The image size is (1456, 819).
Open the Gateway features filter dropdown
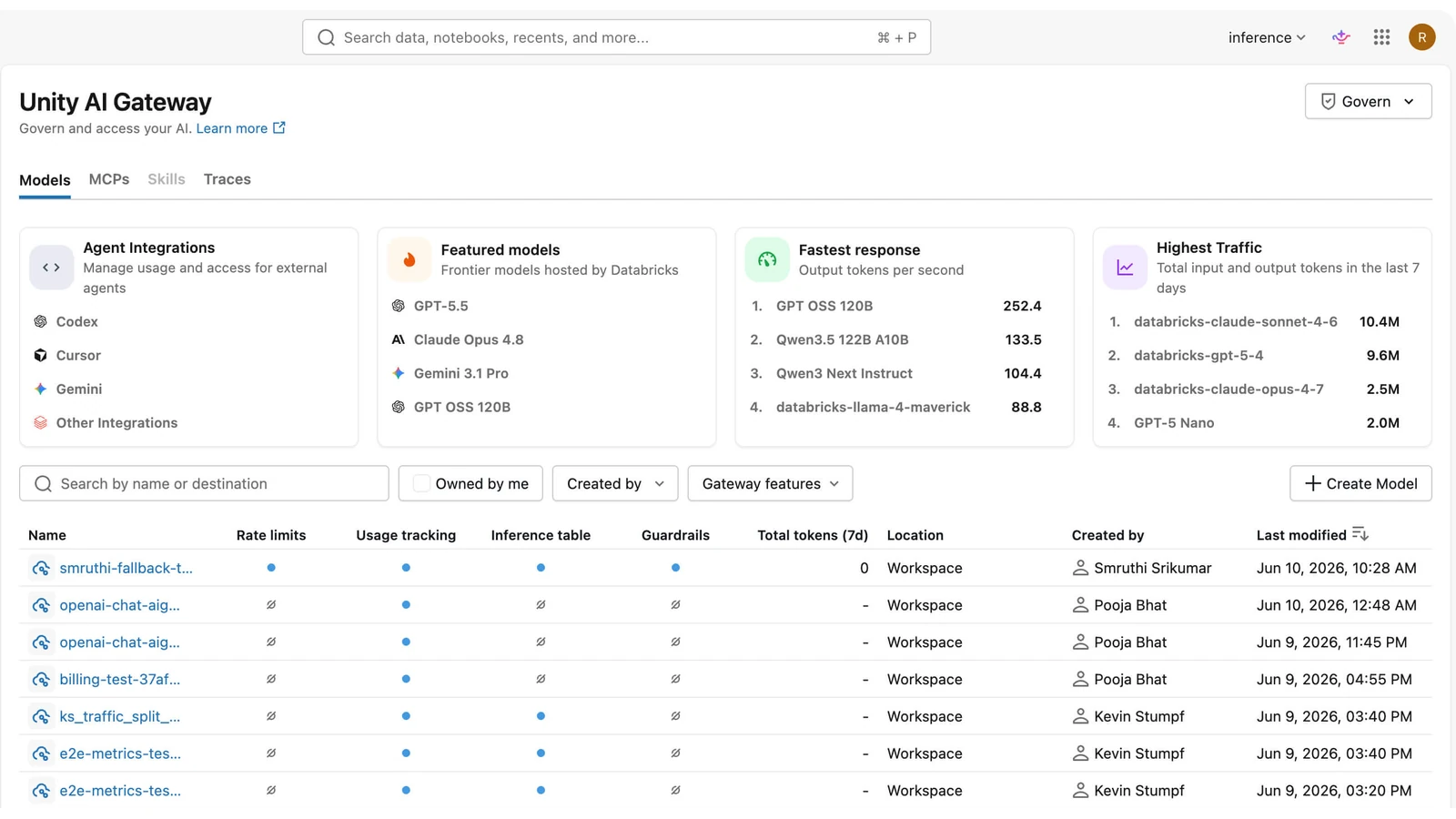[x=770, y=484]
